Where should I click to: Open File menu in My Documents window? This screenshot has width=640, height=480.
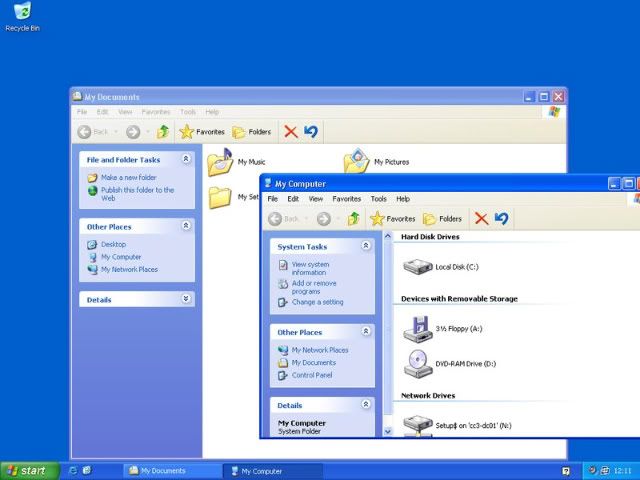(82, 112)
